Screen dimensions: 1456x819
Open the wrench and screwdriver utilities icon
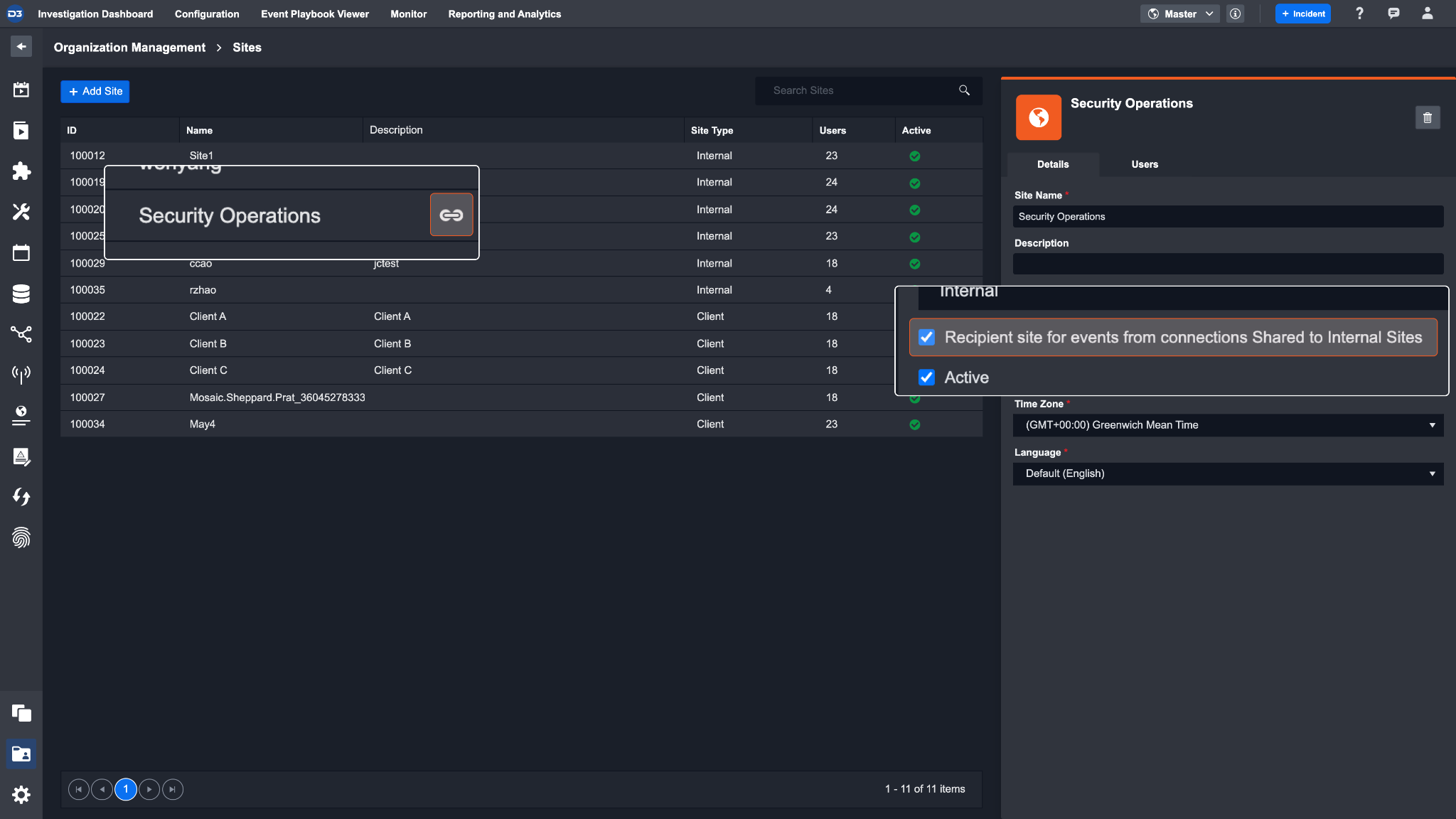(21, 212)
